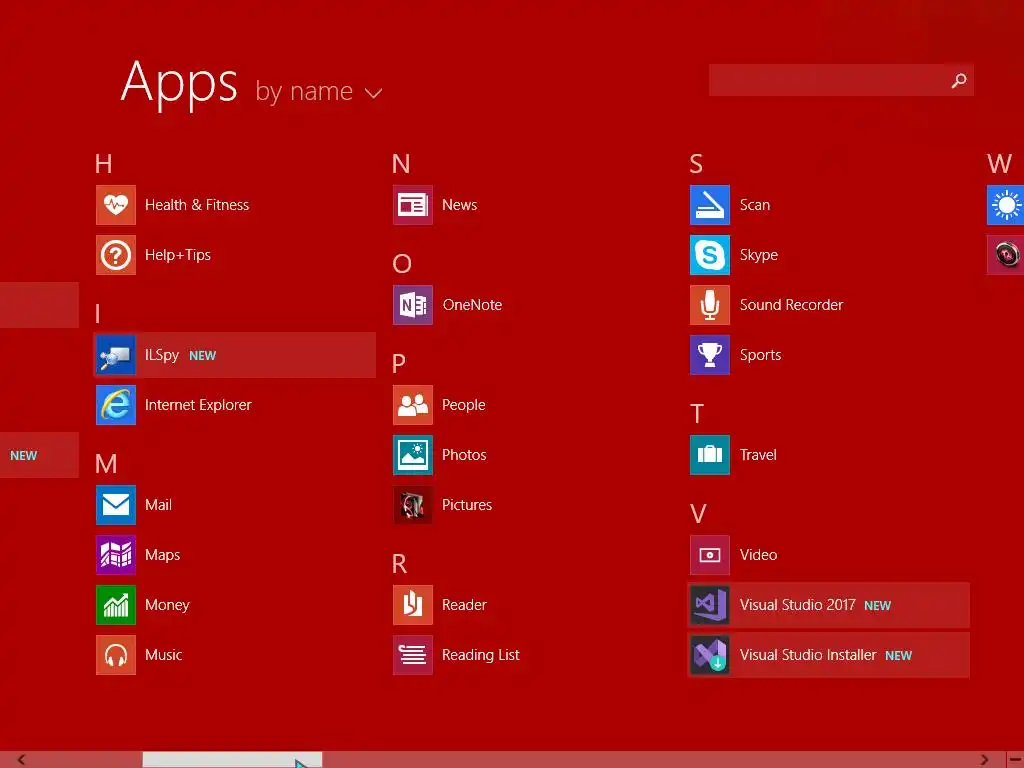Click the 'Visual Studio Installer' label

pos(808,655)
